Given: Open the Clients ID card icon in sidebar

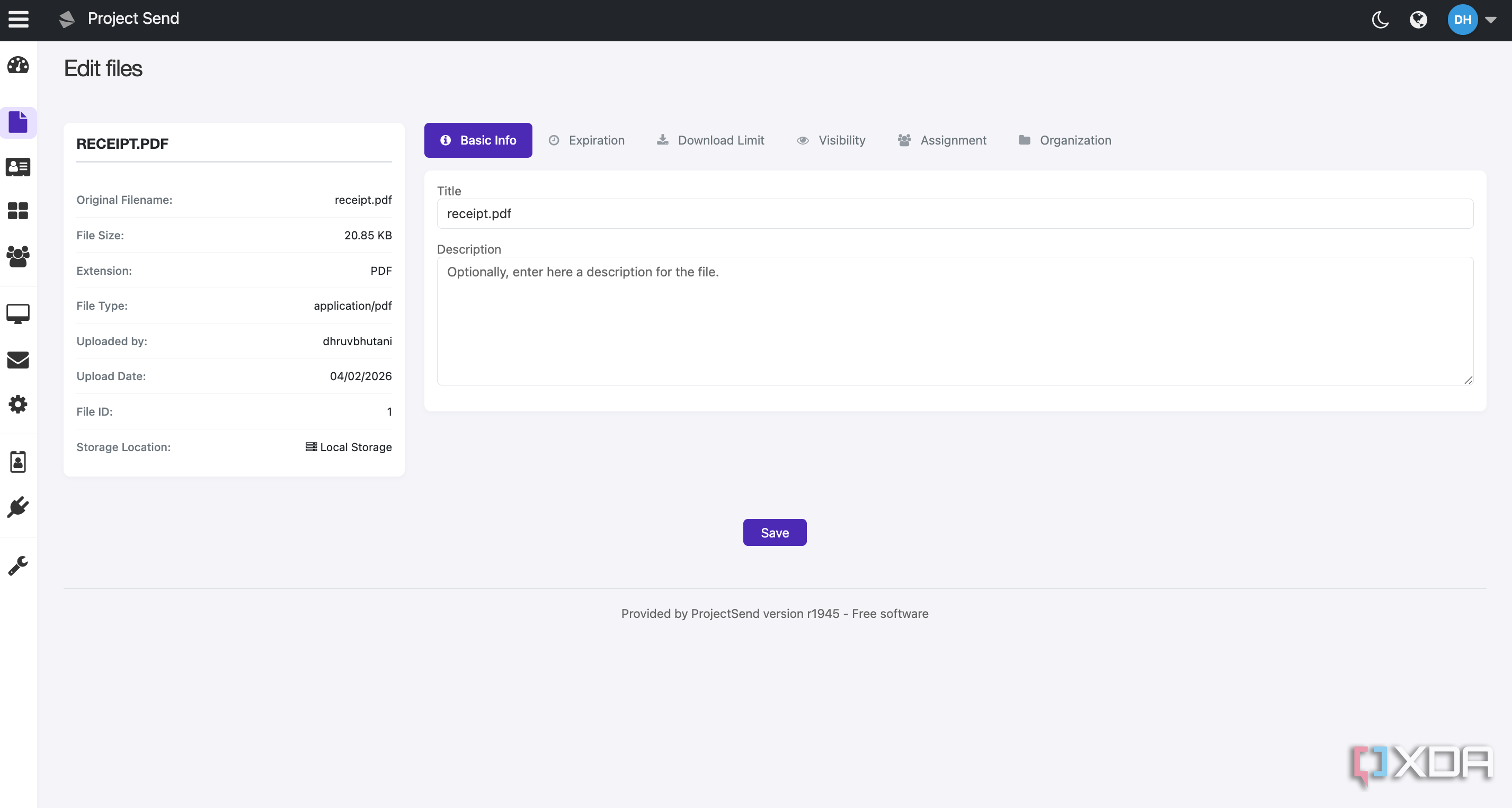Looking at the screenshot, I should pyautogui.click(x=18, y=167).
